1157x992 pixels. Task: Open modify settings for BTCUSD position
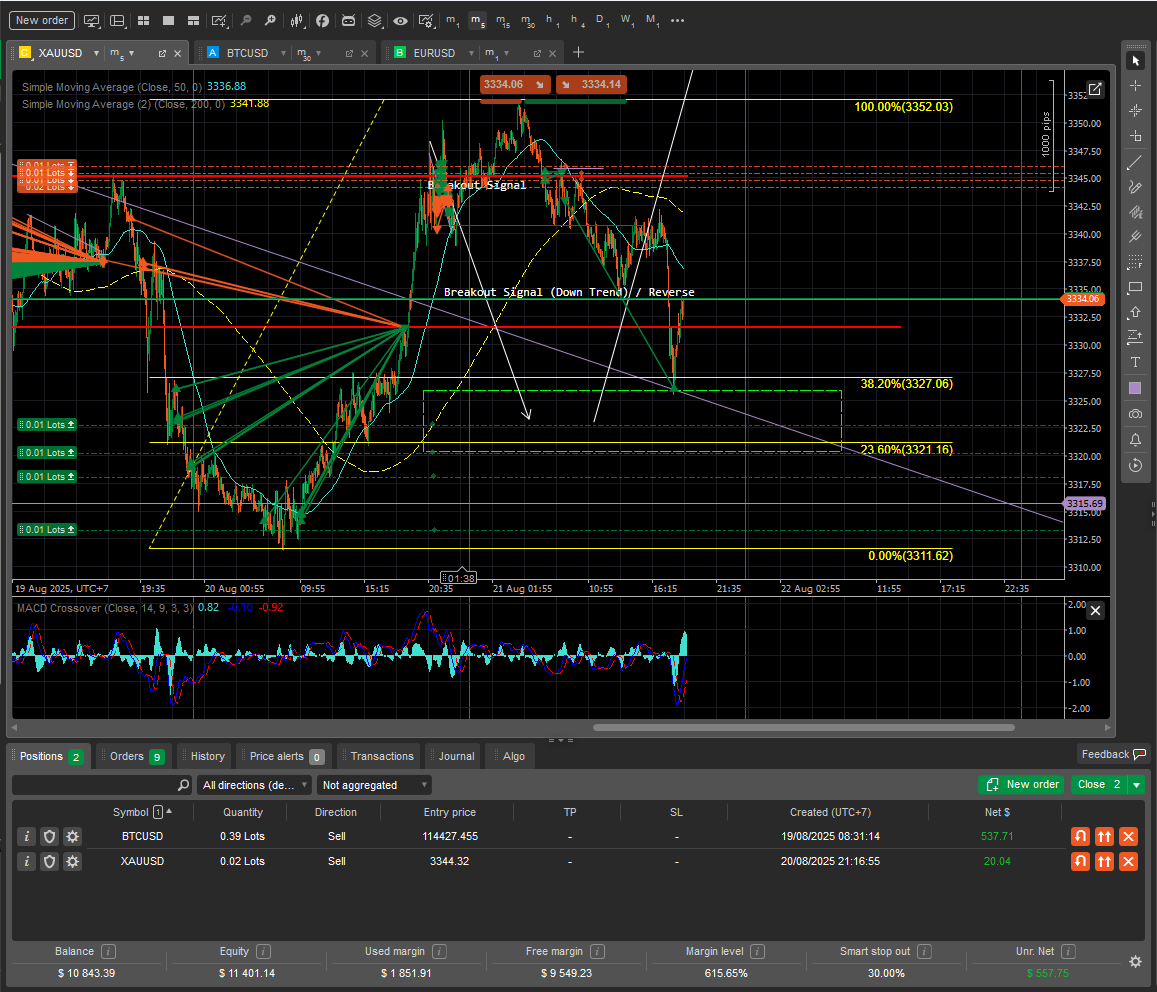[x=72, y=836]
